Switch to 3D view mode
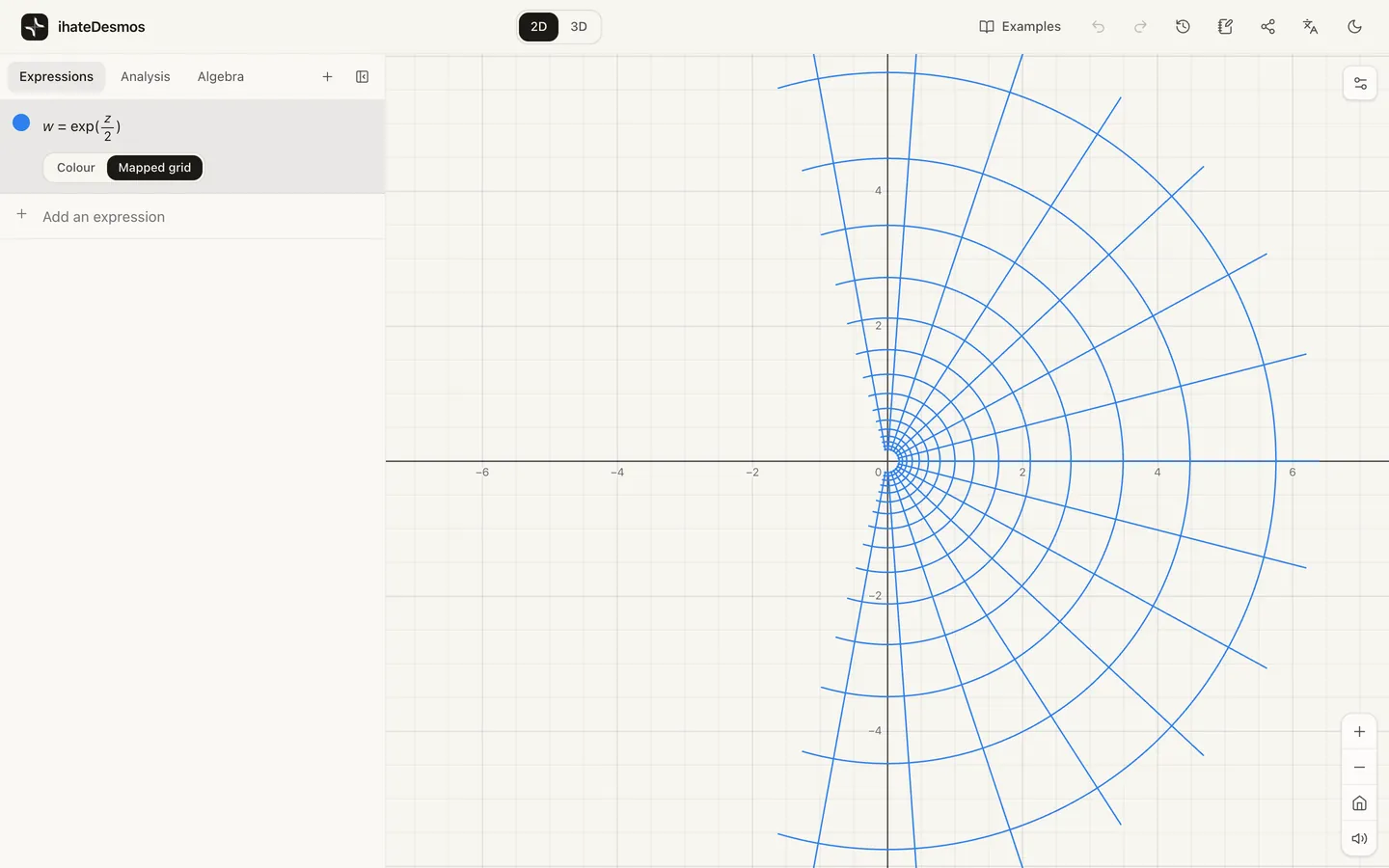Viewport: 1389px width, 868px height. [579, 27]
